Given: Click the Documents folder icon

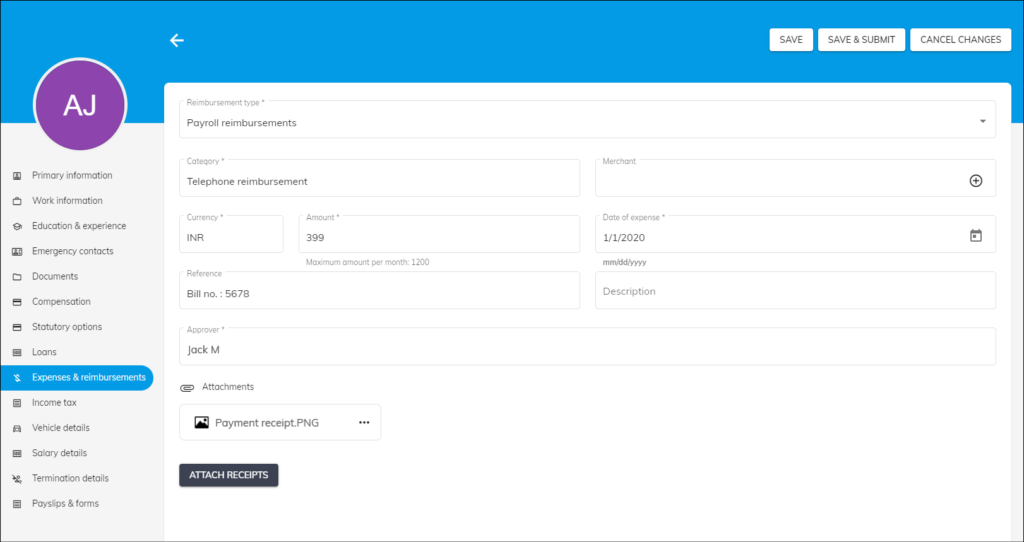Looking at the screenshot, I should tap(17, 277).
